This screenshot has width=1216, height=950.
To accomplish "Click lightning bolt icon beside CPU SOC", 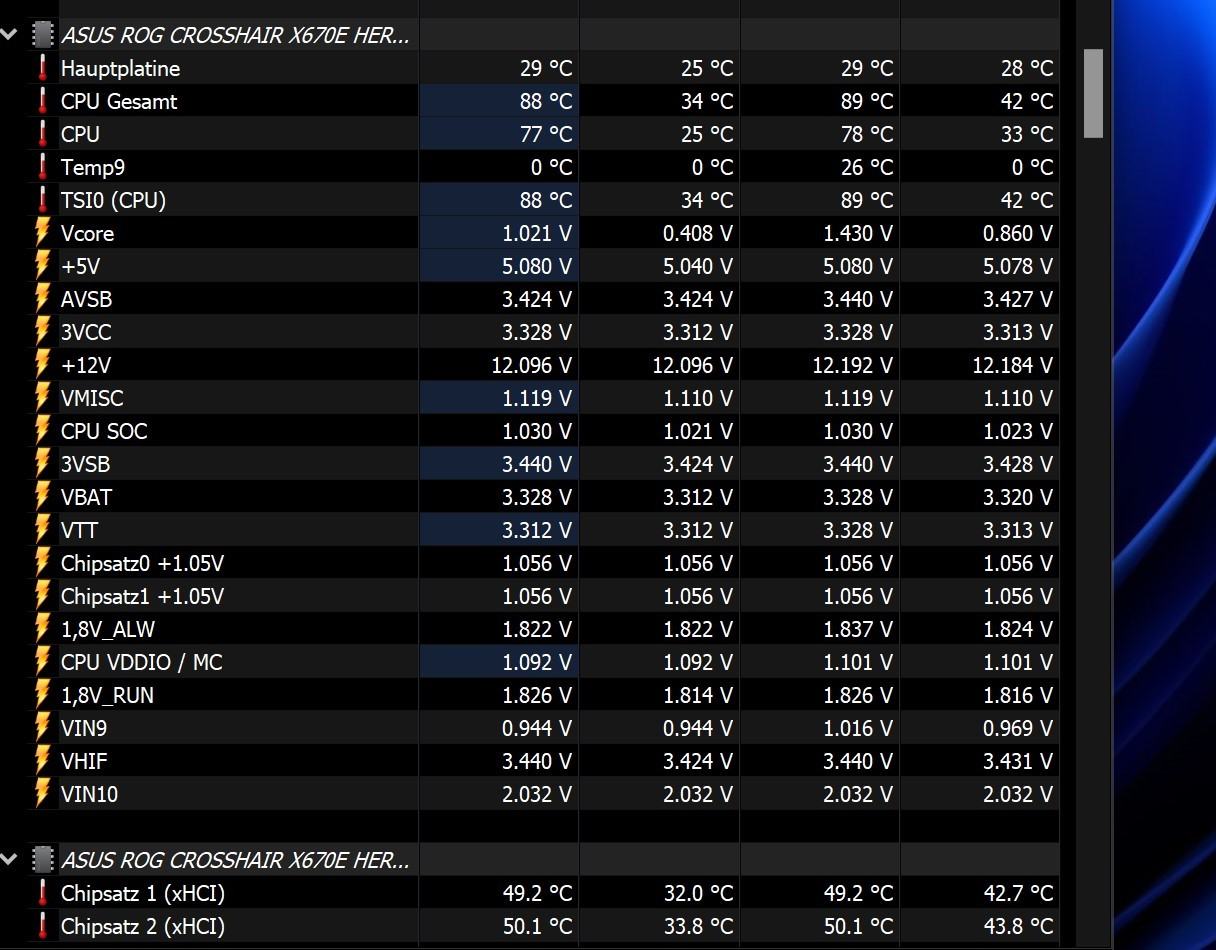I will coord(42,431).
